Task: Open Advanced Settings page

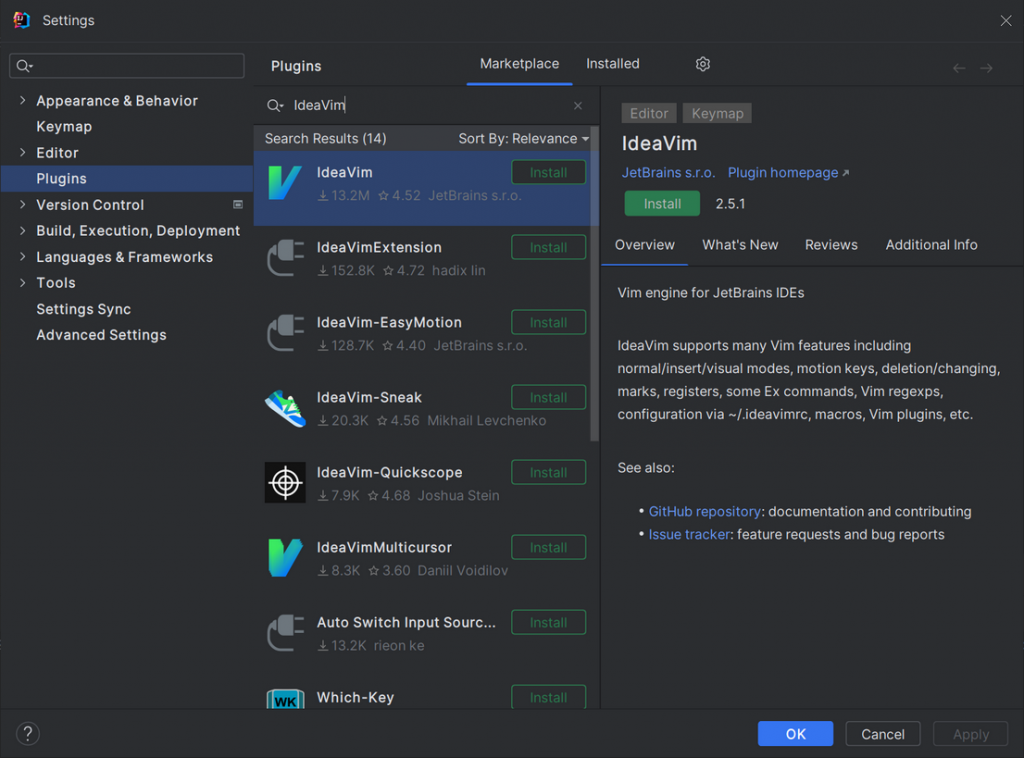Action: 101,335
